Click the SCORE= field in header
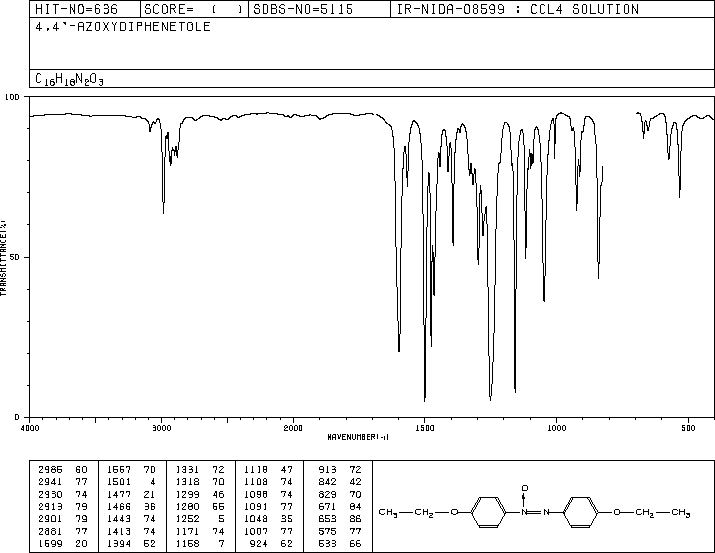Viewport: 715px width, 553px height. [x=194, y=9]
